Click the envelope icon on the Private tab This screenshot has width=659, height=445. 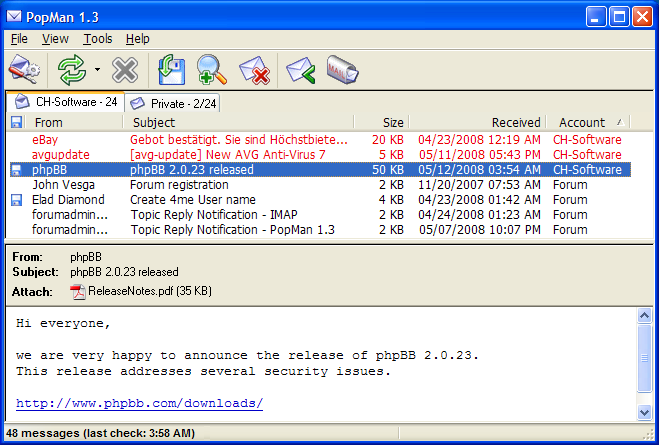pyautogui.click(x=137, y=103)
